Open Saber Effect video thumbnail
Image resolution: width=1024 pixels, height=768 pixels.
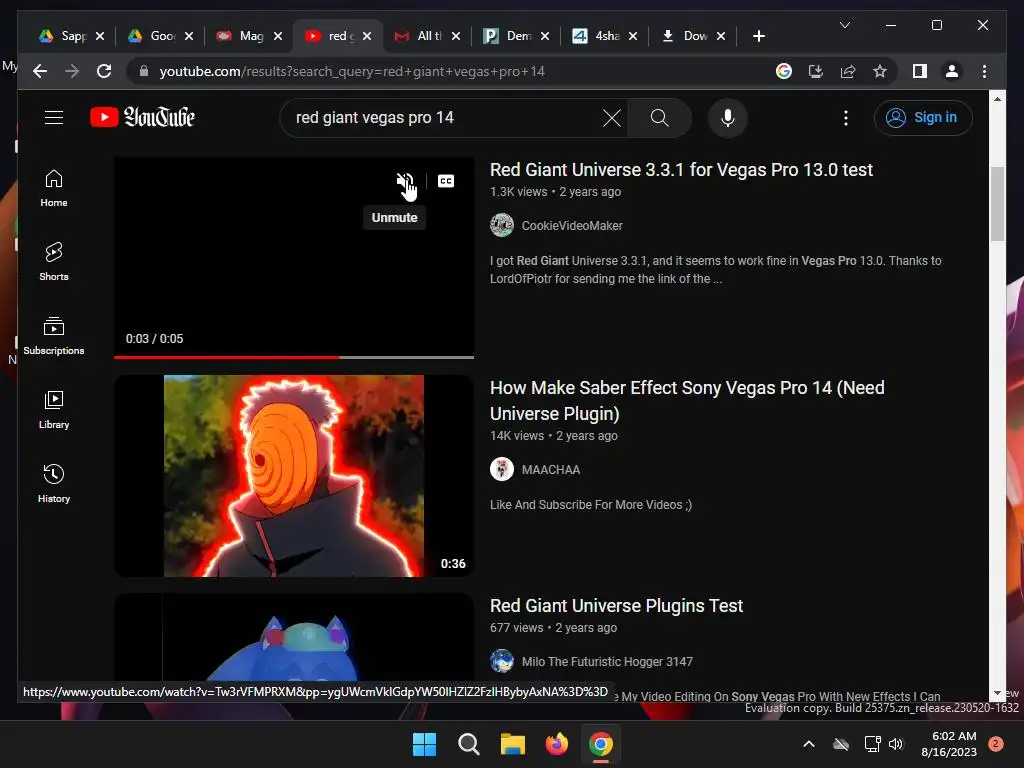[x=294, y=476]
